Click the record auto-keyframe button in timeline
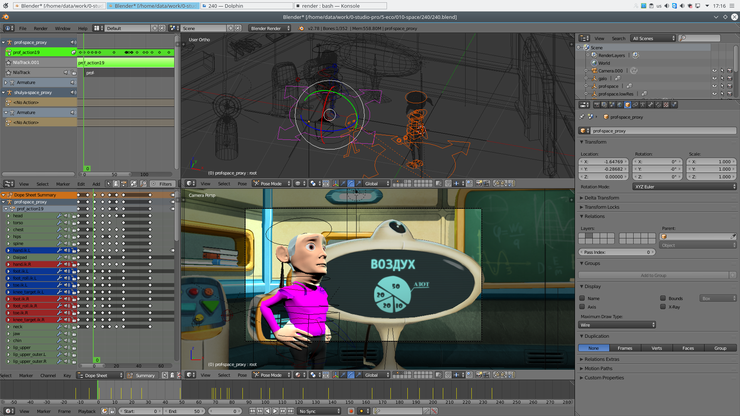This screenshot has height=416, width=740. 351,411
